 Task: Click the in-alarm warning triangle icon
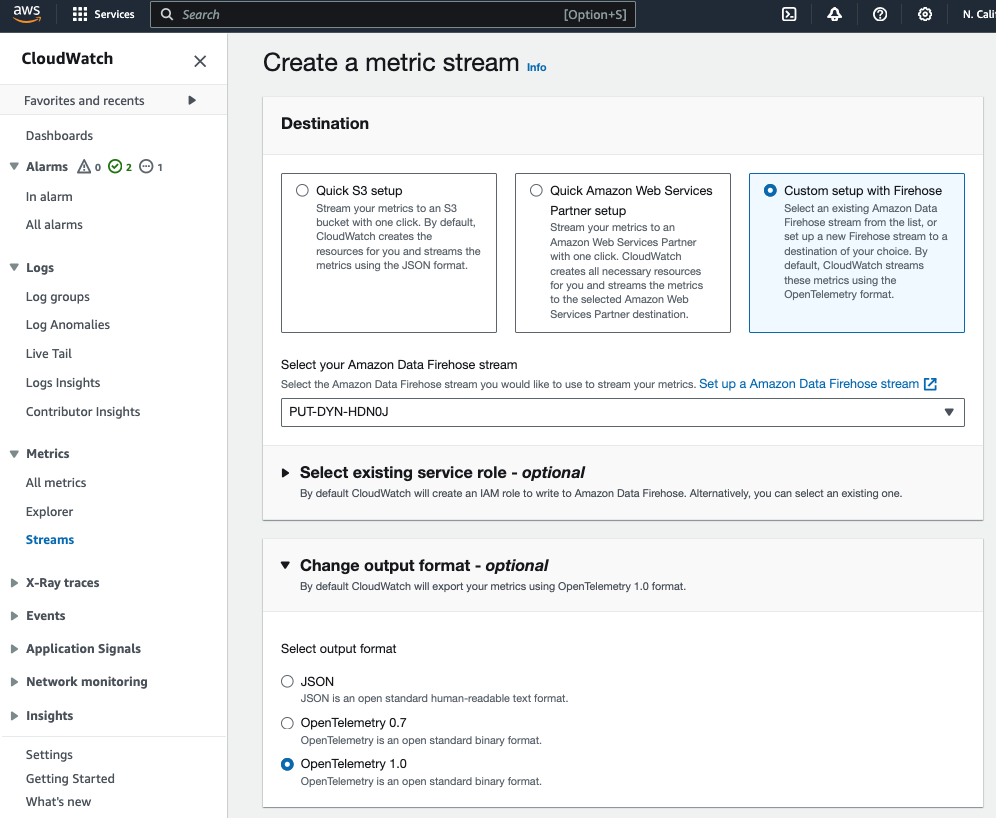point(84,166)
